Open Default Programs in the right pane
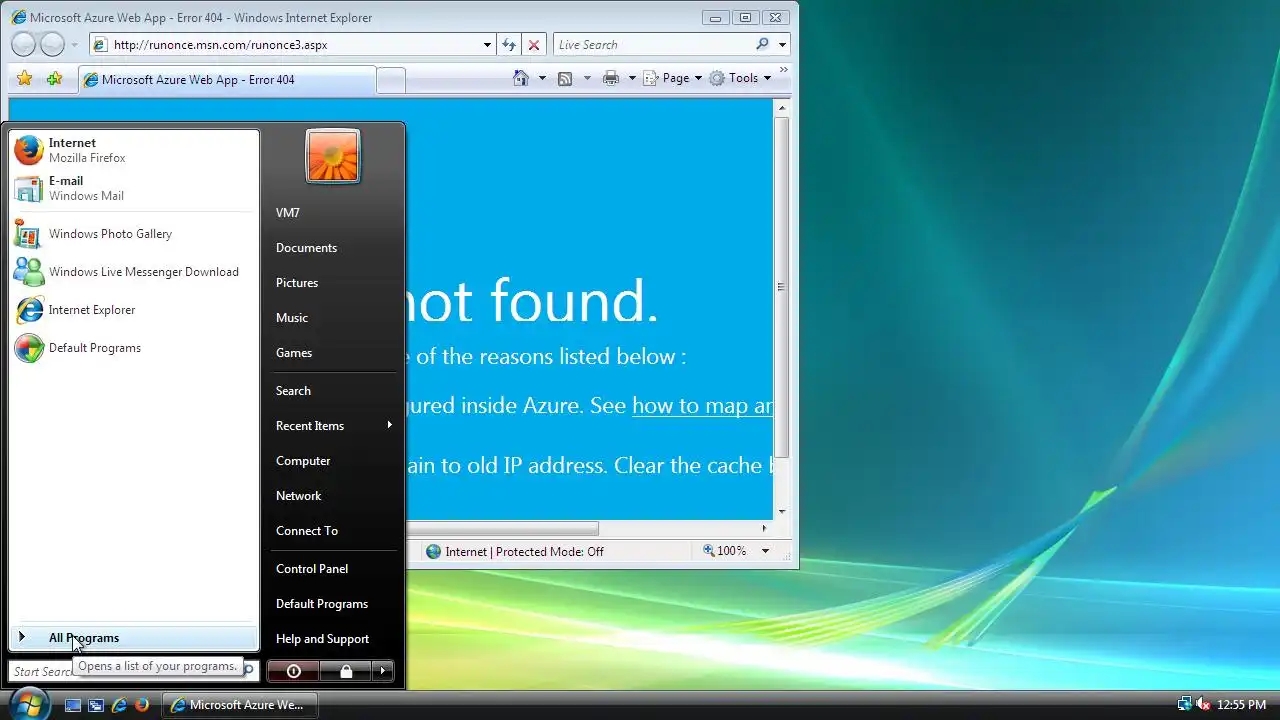Screen dimensions: 1280x720 tap(333, 604)
